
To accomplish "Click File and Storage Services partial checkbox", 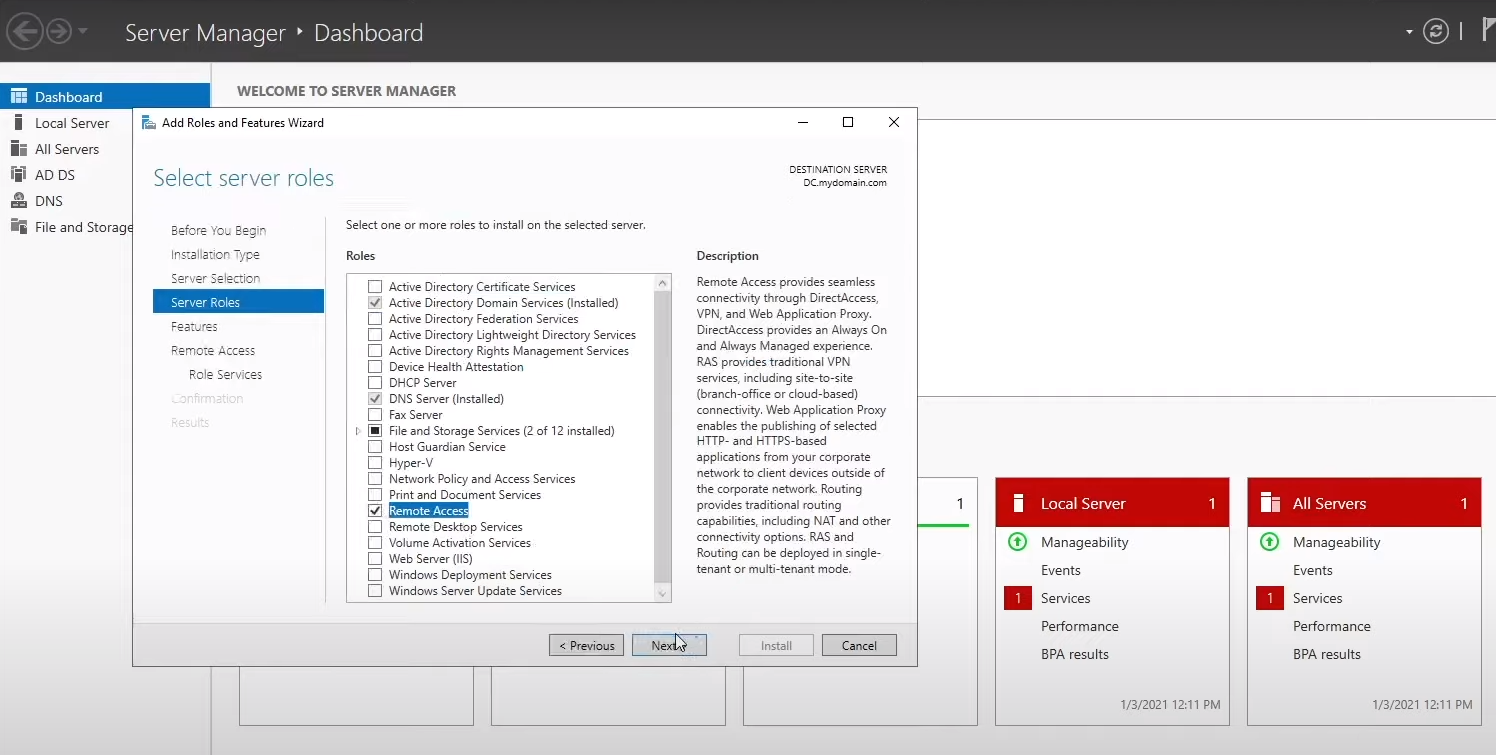I will click(375, 431).
